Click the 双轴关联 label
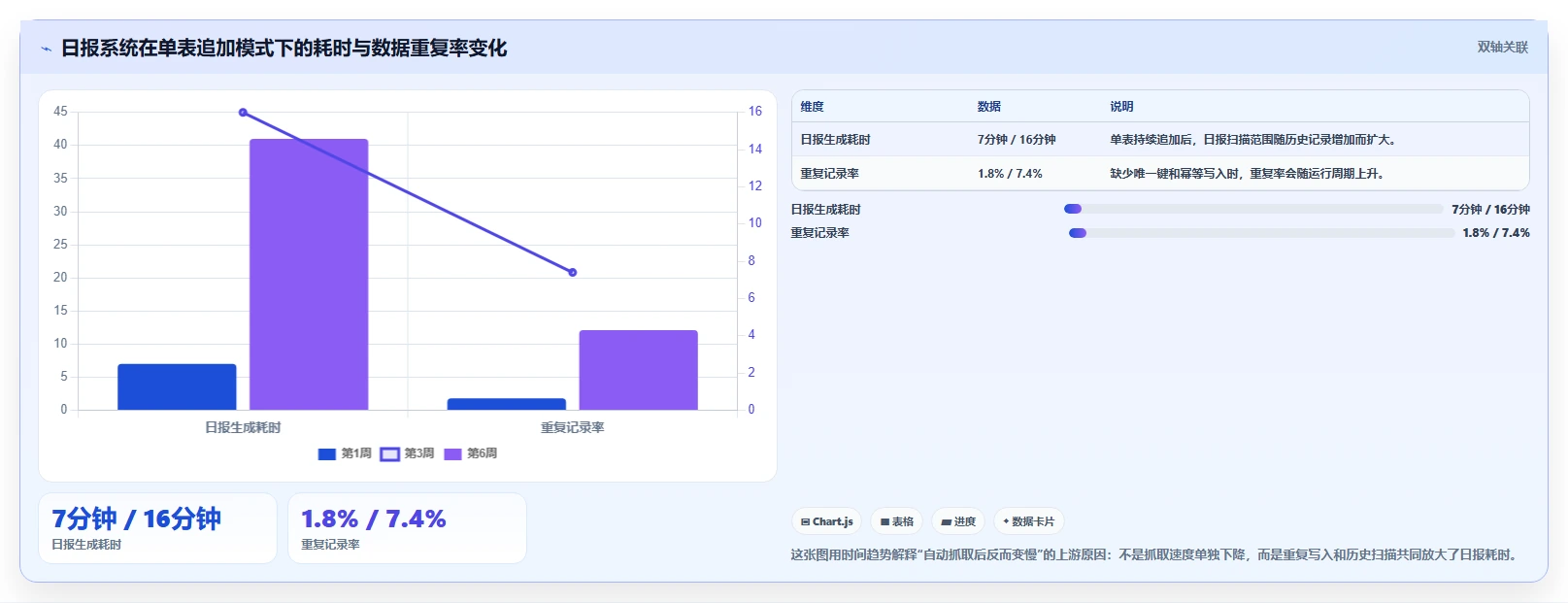1568x603 pixels. pyautogui.click(x=1502, y=47)
